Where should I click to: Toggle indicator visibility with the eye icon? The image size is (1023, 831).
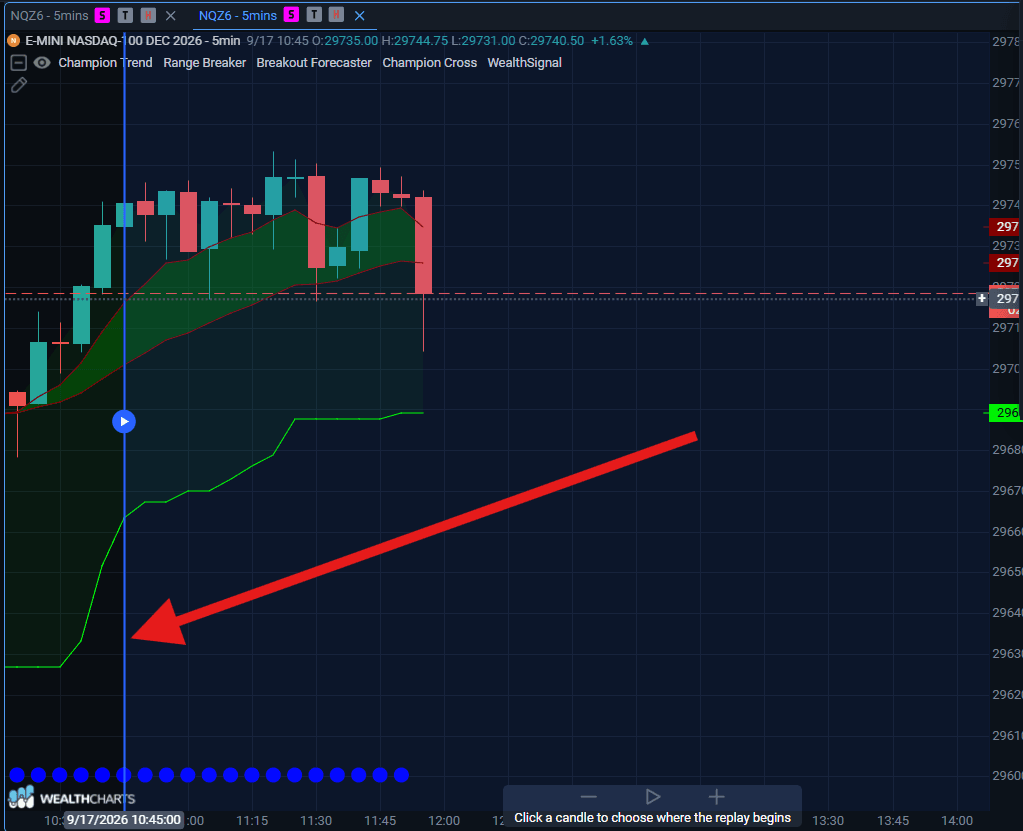[42, 63]
